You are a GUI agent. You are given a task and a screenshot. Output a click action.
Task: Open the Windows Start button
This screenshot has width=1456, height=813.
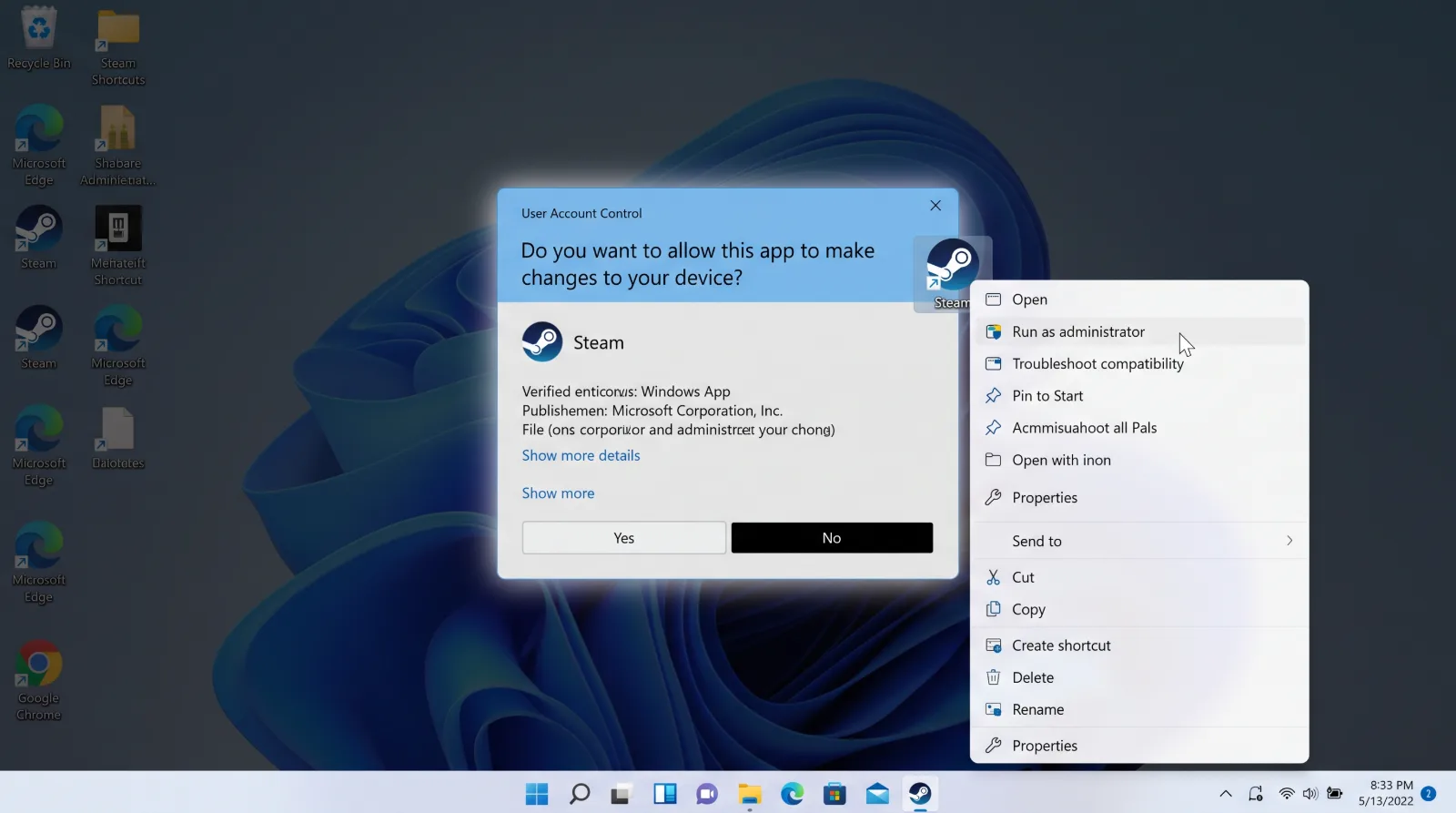(537, 794)
